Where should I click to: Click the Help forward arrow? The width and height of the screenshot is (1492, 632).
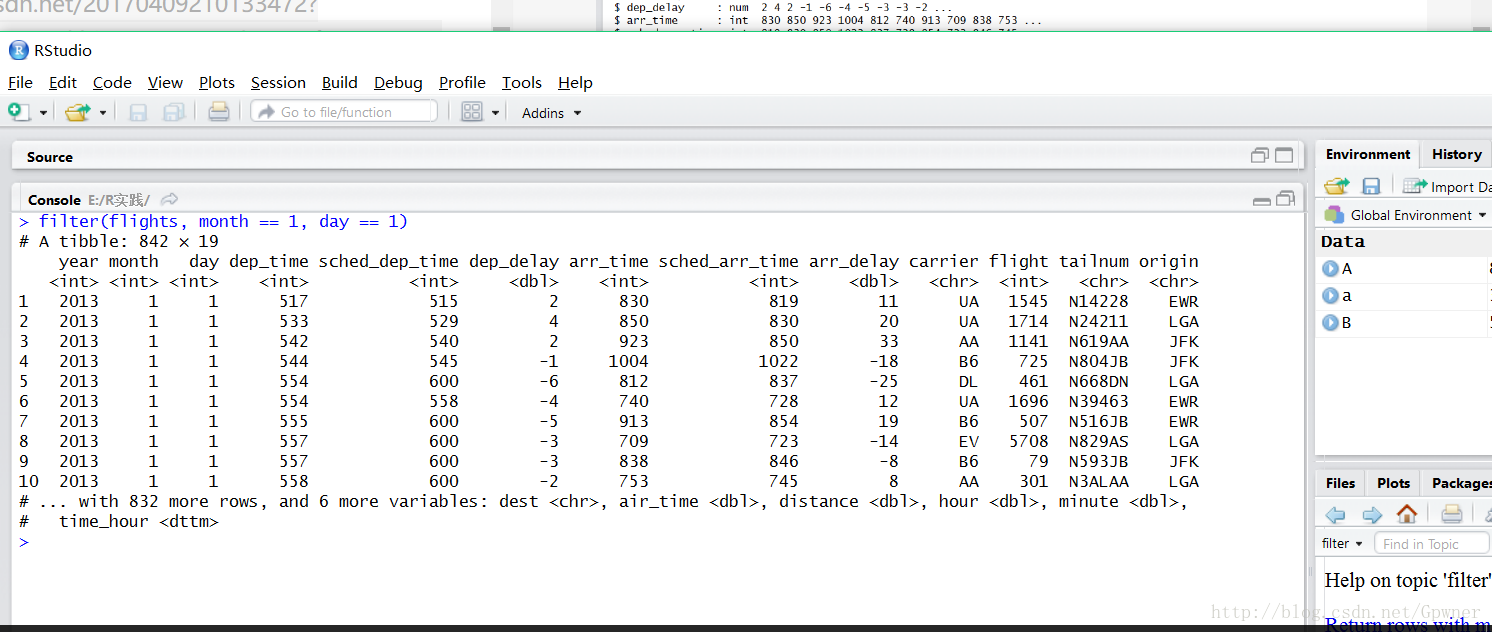coord(1372,514)
